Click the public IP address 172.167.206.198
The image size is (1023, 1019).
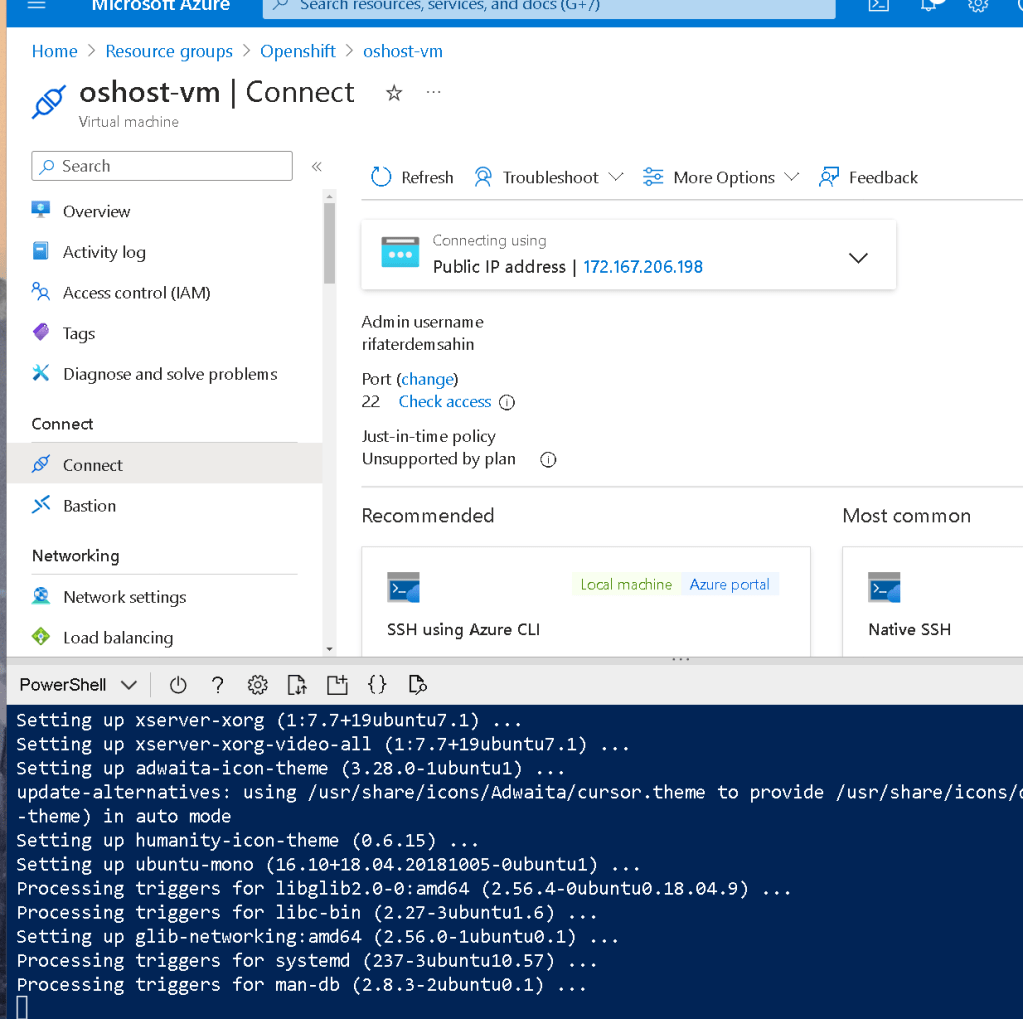pos(643,267)
